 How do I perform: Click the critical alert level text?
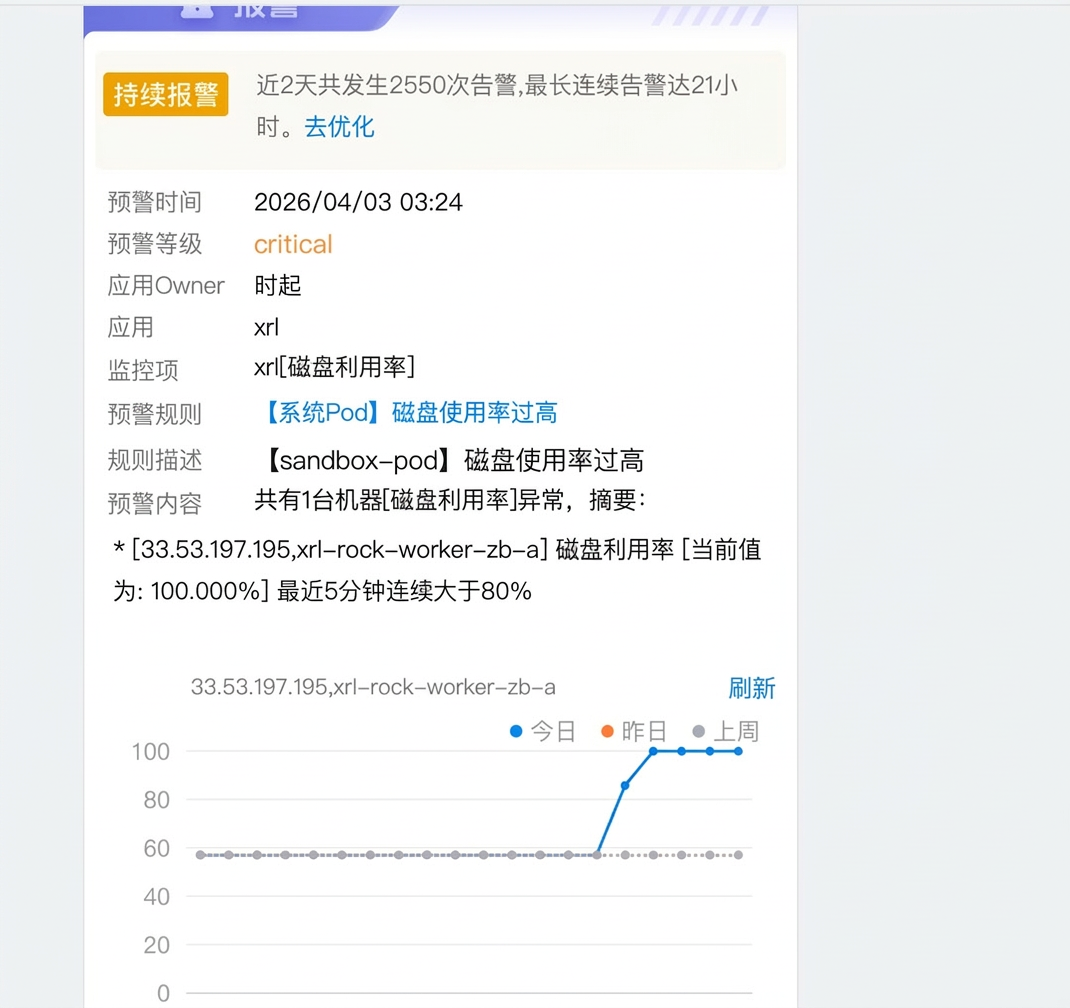[x=293, y=244]
